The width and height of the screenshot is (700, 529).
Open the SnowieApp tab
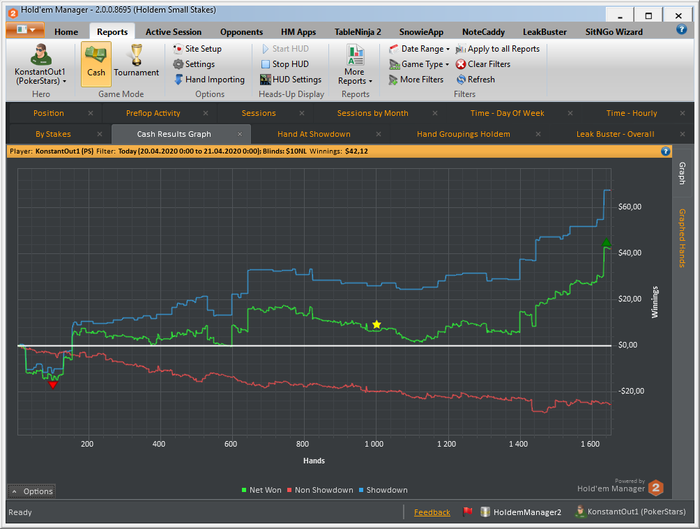point(421,32)
